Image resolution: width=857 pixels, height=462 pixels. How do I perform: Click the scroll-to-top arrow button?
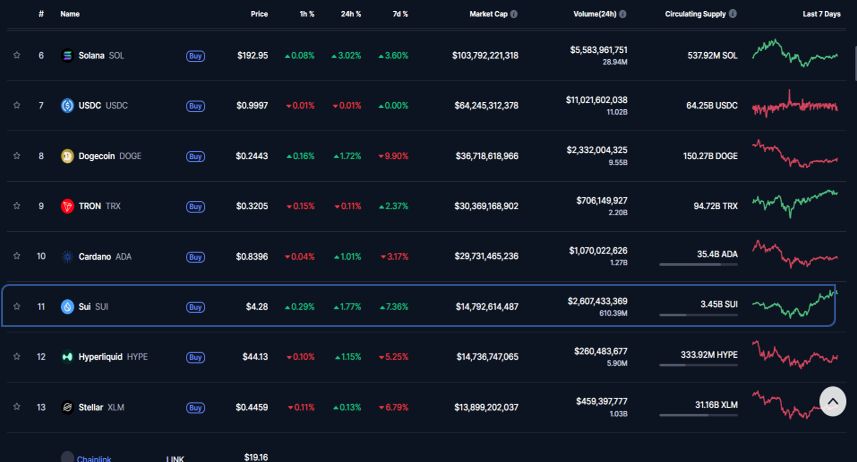click(x=832, y=401)
